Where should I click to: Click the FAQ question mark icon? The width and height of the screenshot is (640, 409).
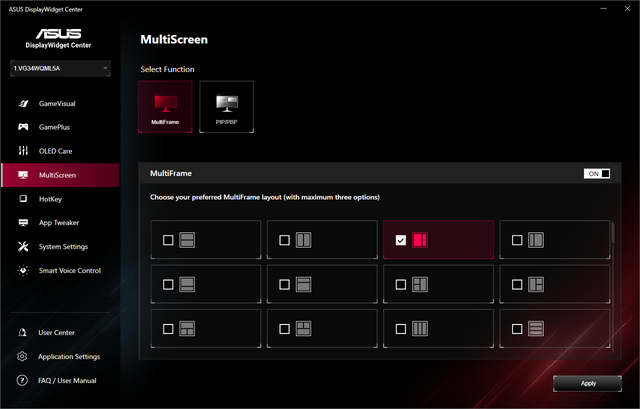coord(22,380)
